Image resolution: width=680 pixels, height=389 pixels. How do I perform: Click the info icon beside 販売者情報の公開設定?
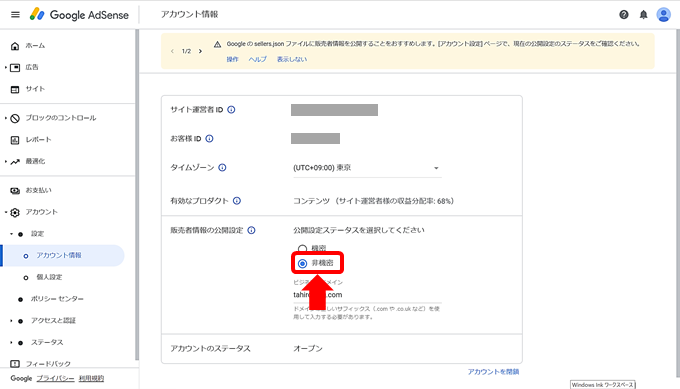(251, 230)
